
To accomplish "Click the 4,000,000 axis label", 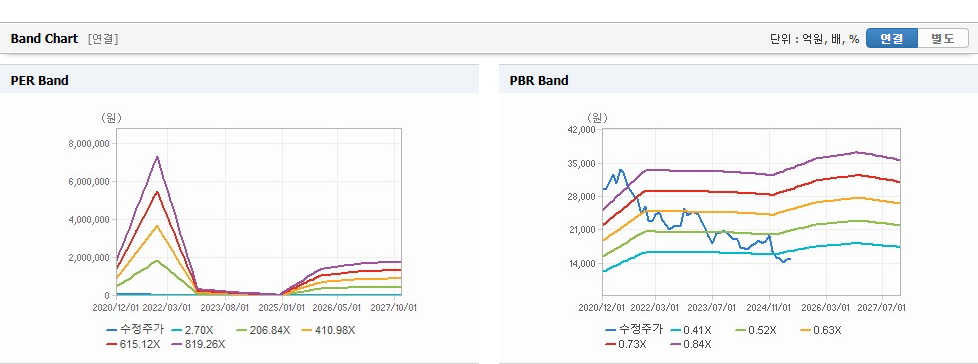I will click(89, 219).
